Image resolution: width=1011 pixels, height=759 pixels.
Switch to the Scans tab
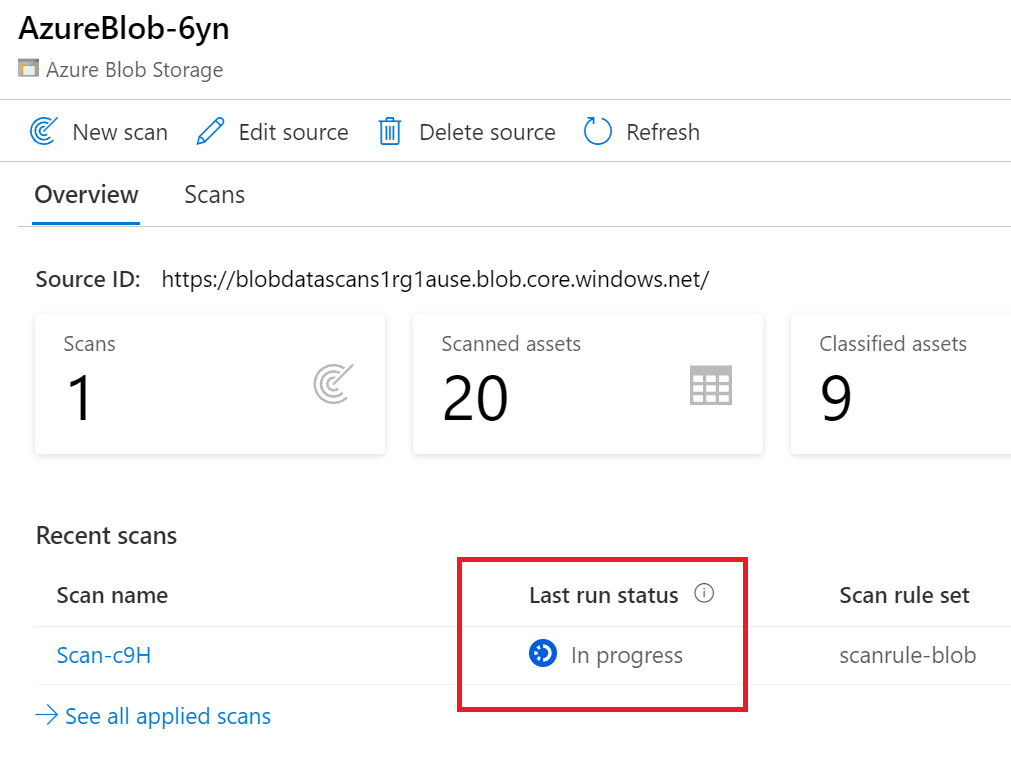point(214,194)
